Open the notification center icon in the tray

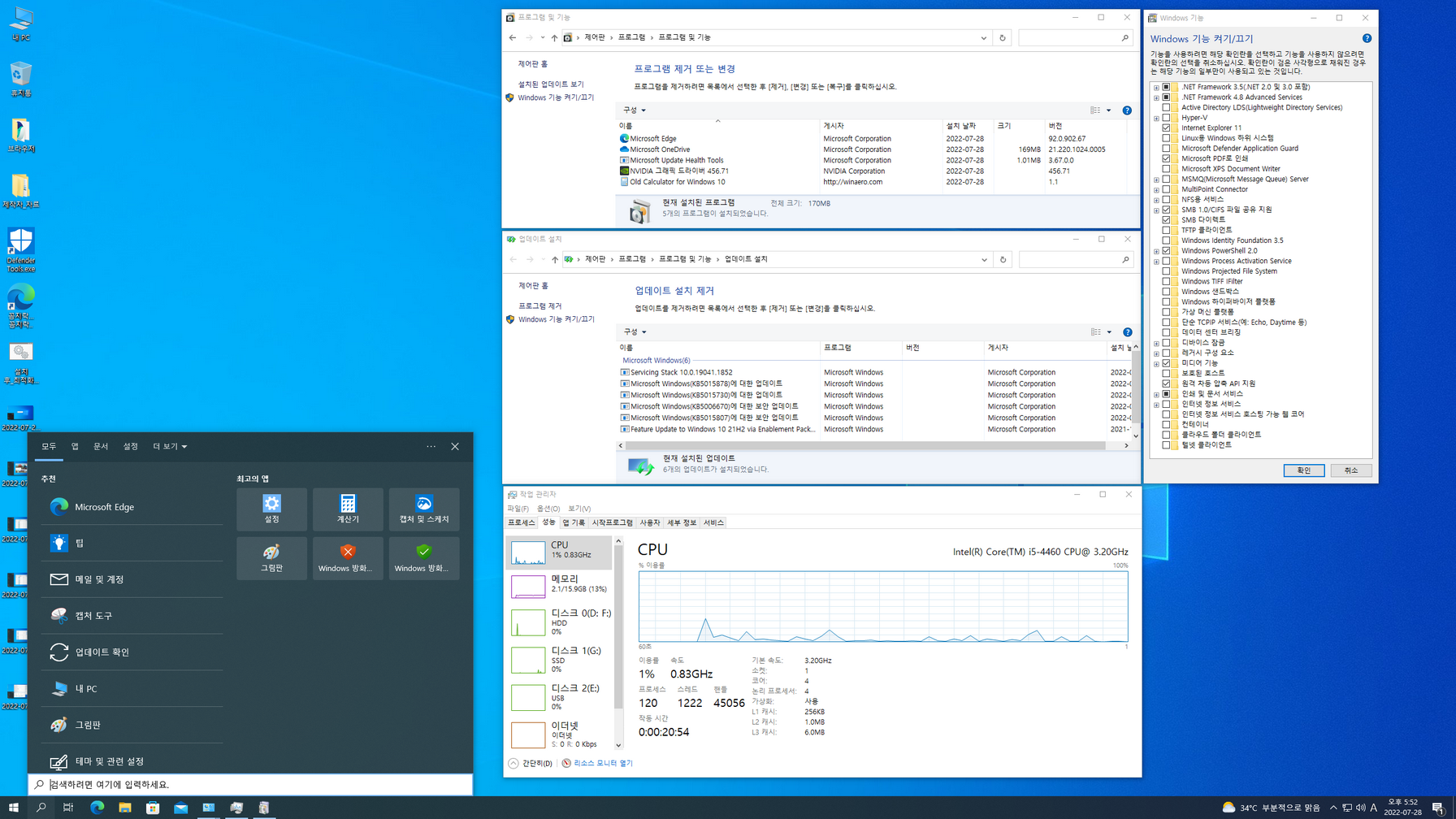click(1438, 808)
